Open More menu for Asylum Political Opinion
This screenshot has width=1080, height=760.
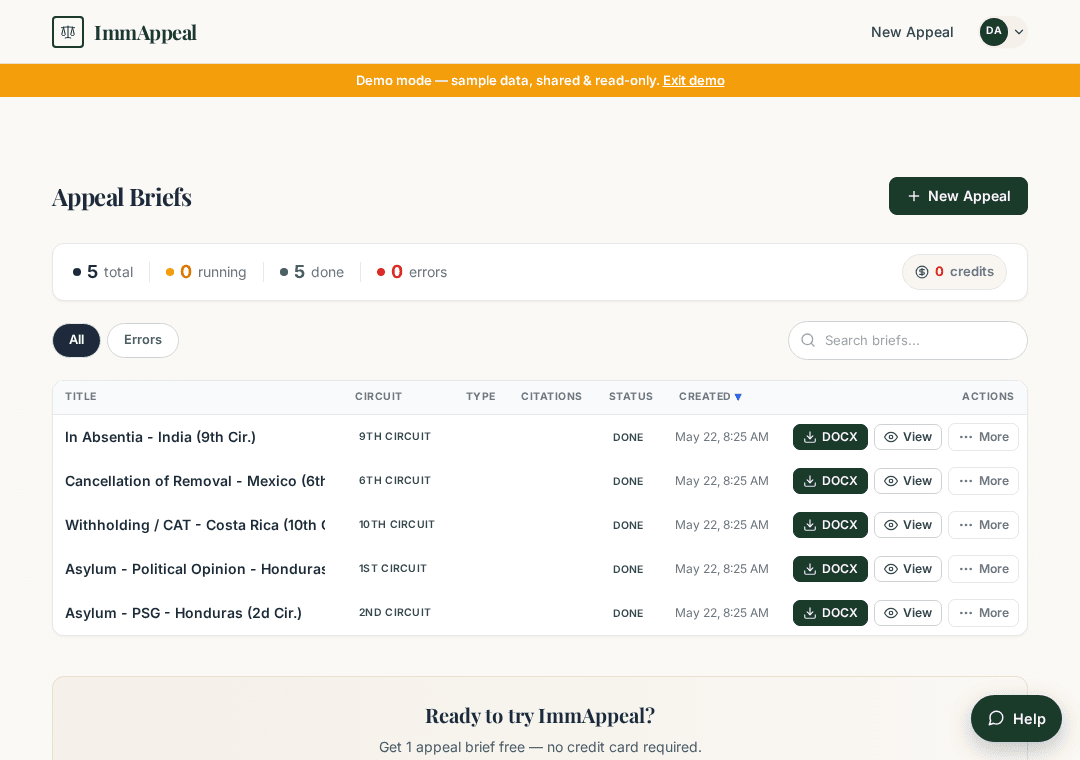point(983,569)
